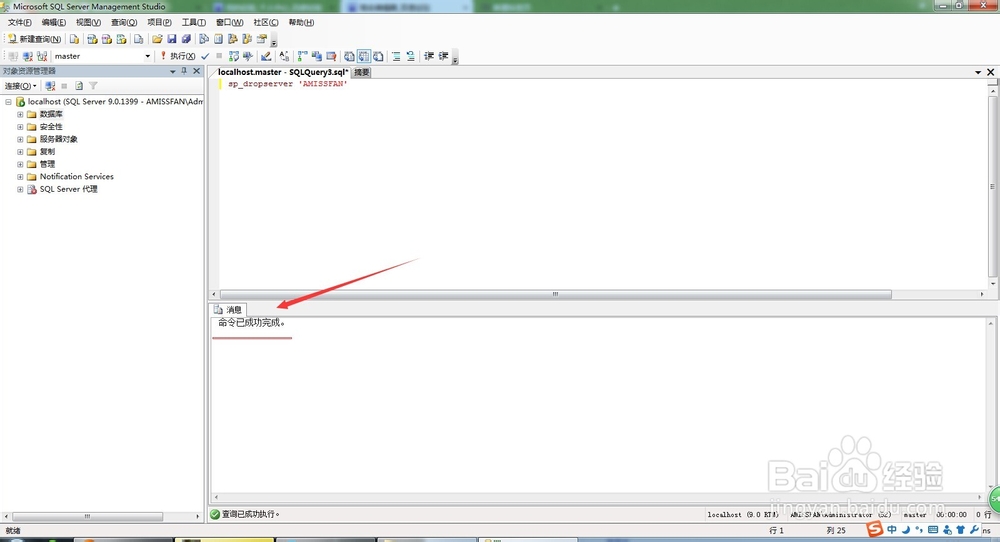This screenshot has height=542, width=1000.
Task: Open the active files dropdown arrow
Action: pos(978,72)
